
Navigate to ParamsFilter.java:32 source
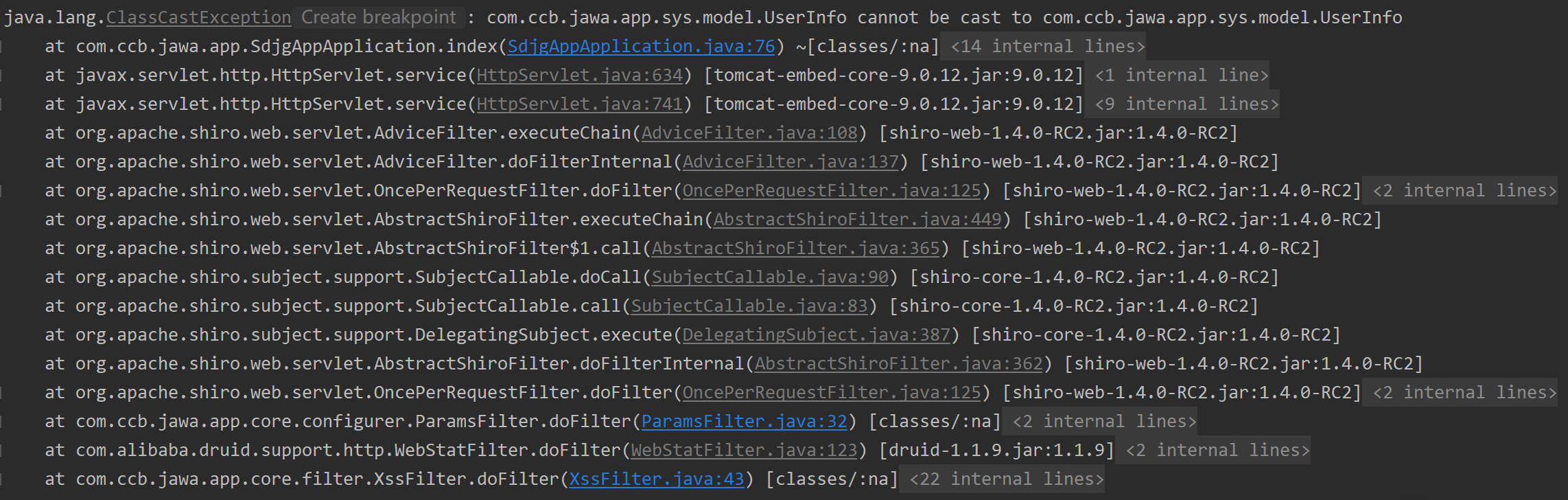[744, 421]
